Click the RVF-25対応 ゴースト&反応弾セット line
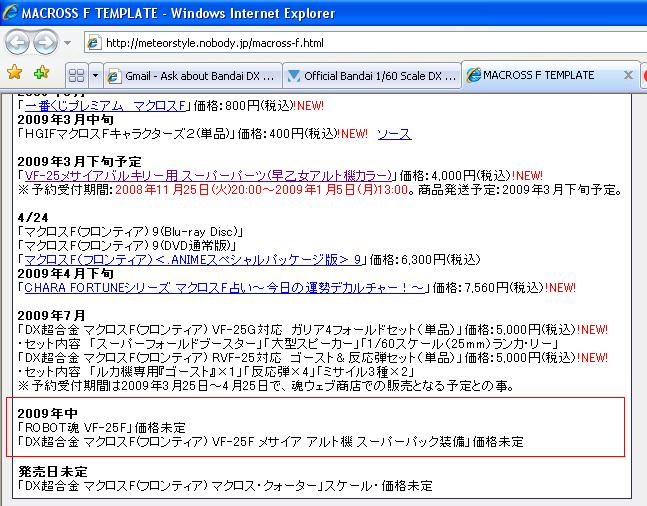Image resolution: width=647 pixels, height=506 pixels. point(313,357)
